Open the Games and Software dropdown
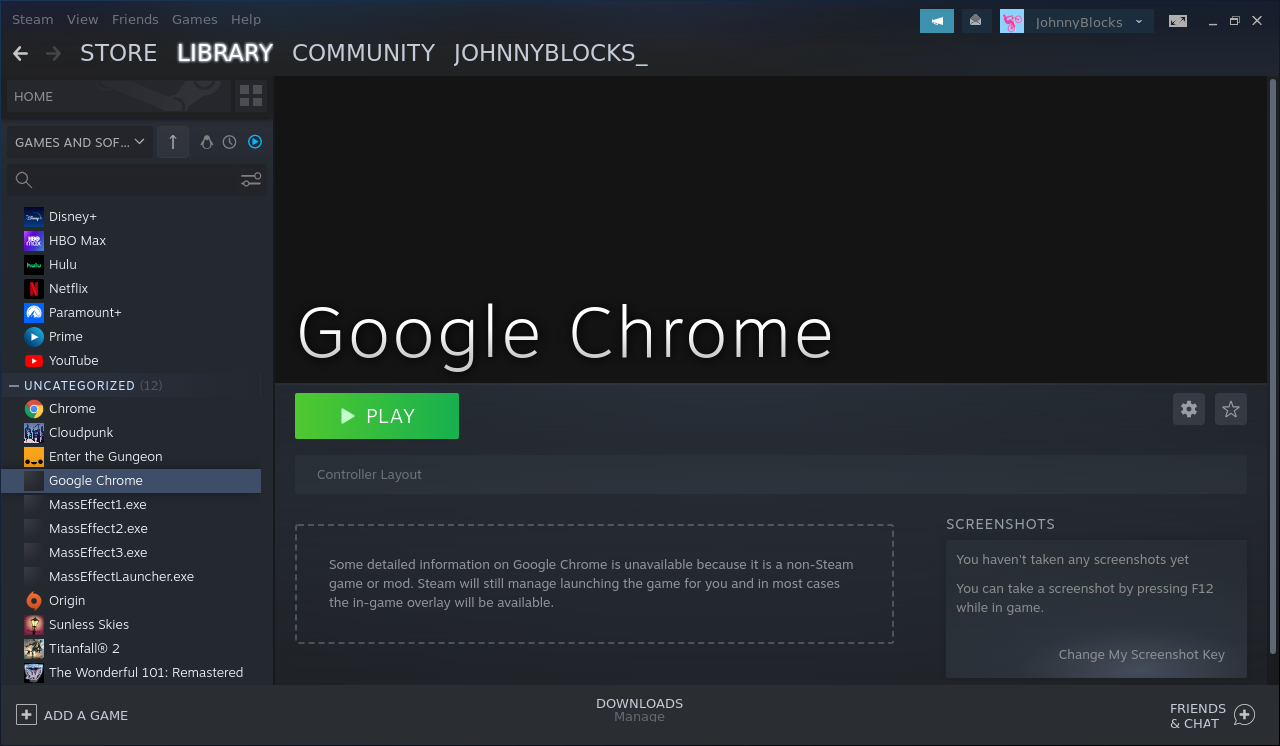Image resolution: width=1280 pixels, height=746 pixels. pyautogui.click(x=79, y=142)
